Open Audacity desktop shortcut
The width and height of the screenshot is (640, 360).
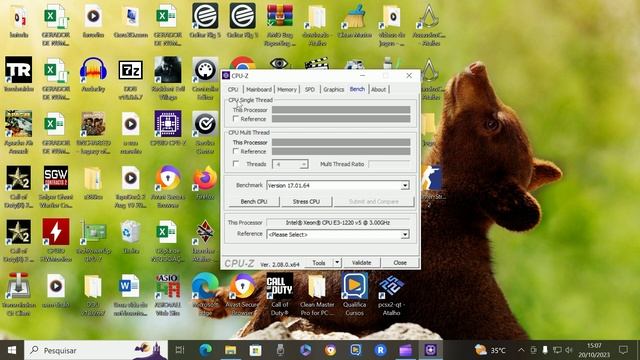(x=93, y=75)
